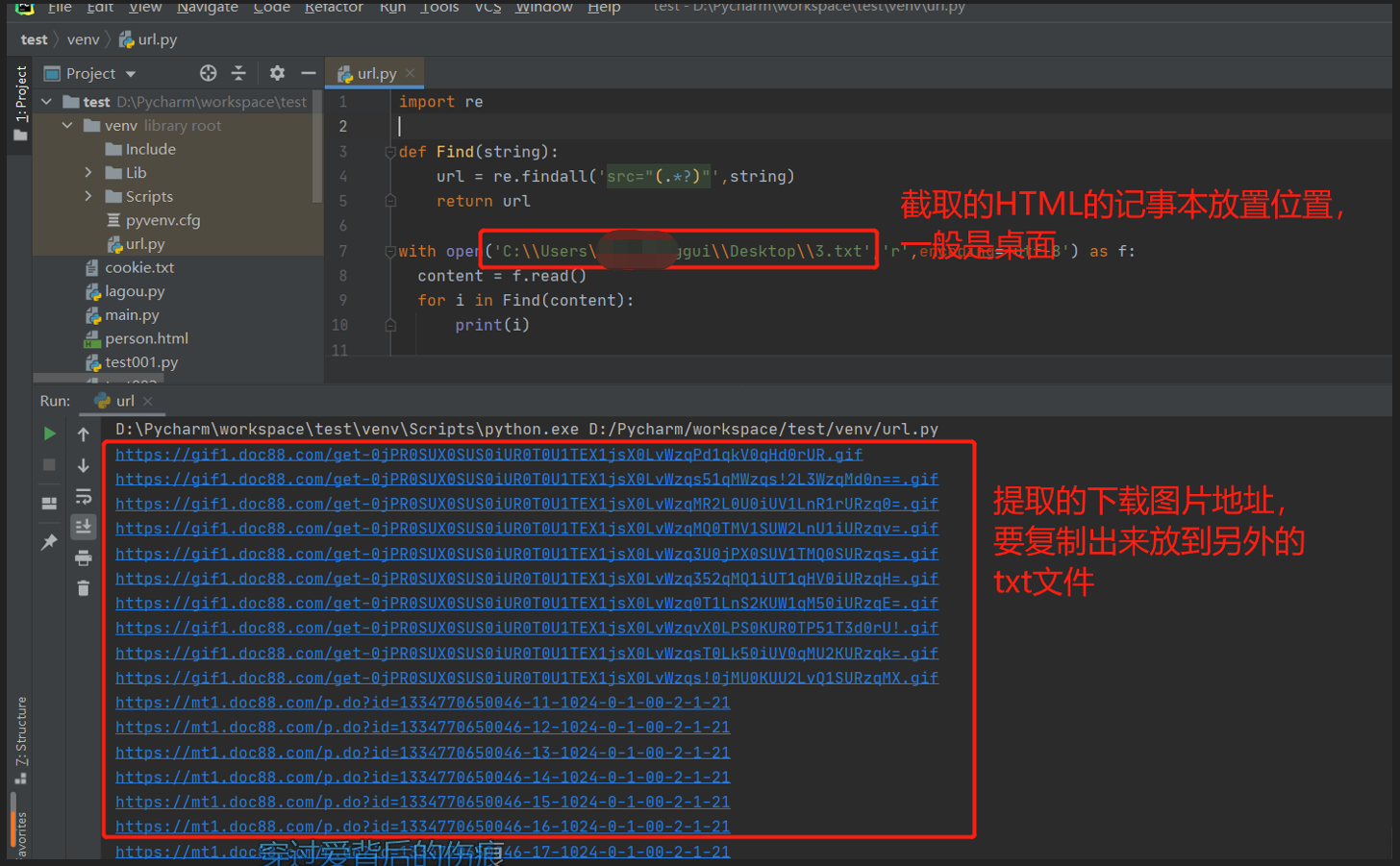Image resolution: width=1400 pixels, height=866 pixels.
Task: Open the Refactor menu
Action: click(334, 8)
